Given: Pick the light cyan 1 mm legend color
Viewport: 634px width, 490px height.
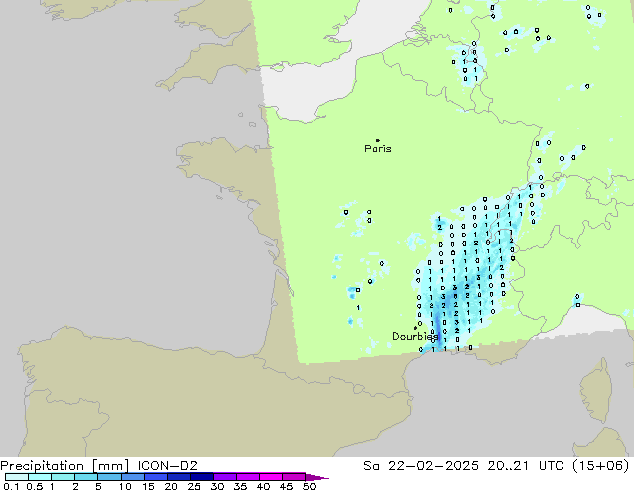Looking at the screenshot, I should pyautogui.click(x=62, y=477).
